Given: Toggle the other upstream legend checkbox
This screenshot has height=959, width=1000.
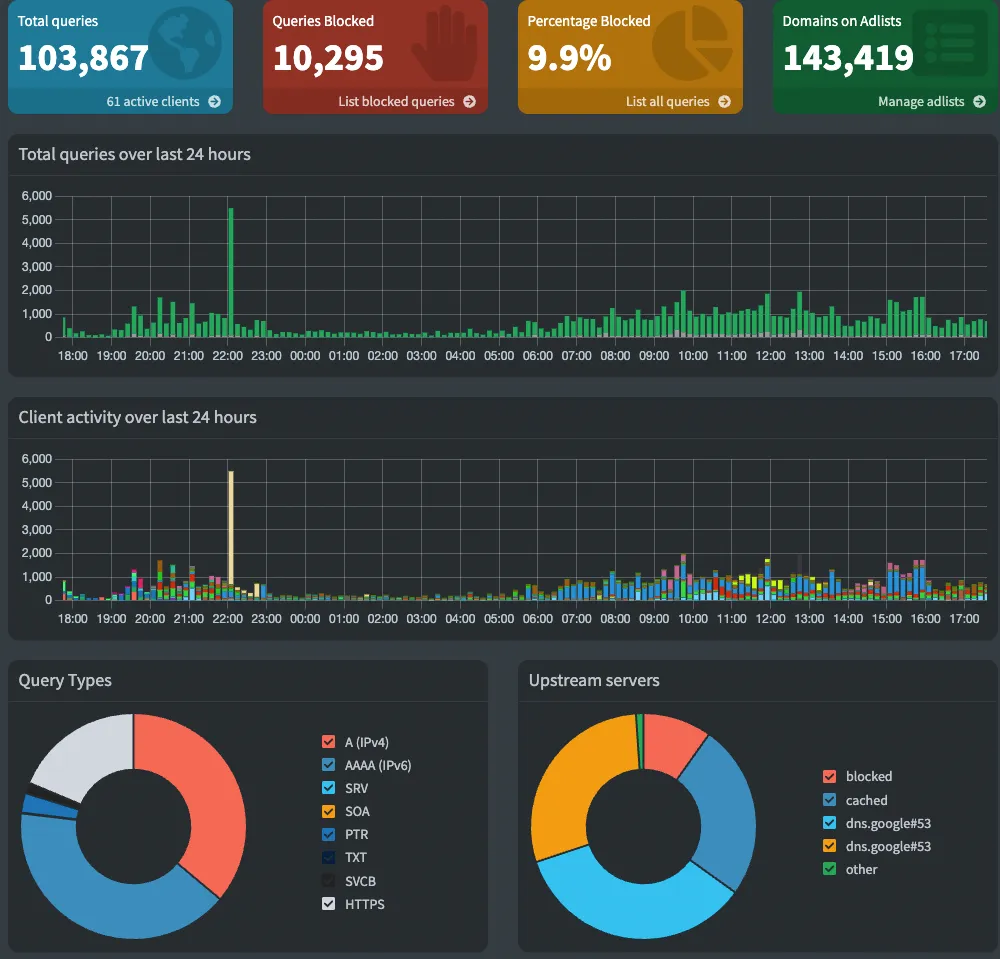Looking at the screenshot, I should pos(829,869).
